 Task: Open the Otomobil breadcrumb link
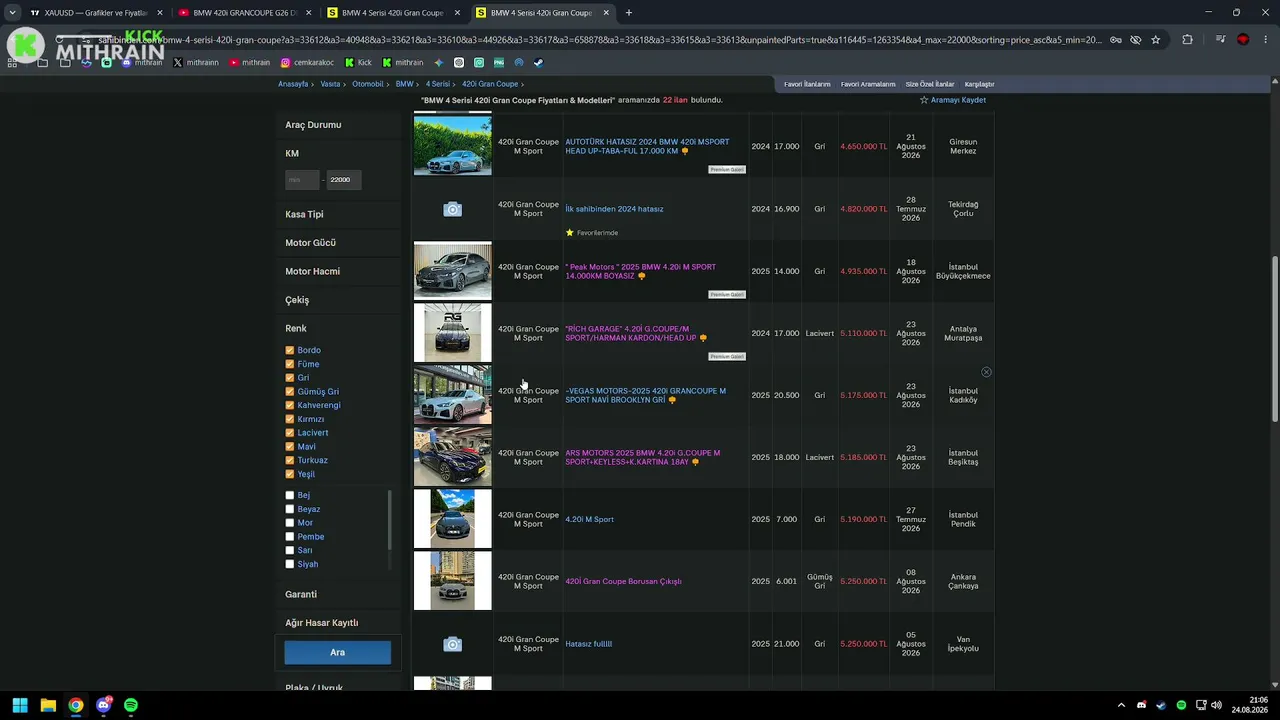click(x=368, y=84)
